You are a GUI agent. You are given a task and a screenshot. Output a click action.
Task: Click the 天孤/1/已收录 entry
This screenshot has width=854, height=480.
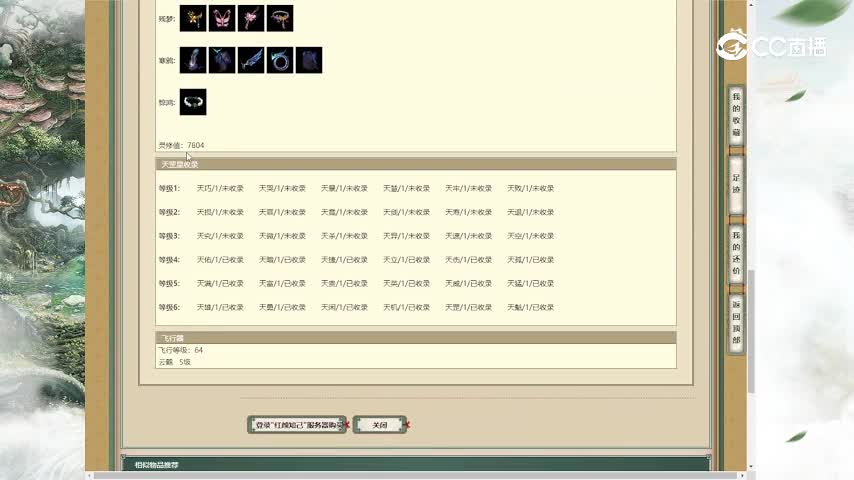click(530, 260)
